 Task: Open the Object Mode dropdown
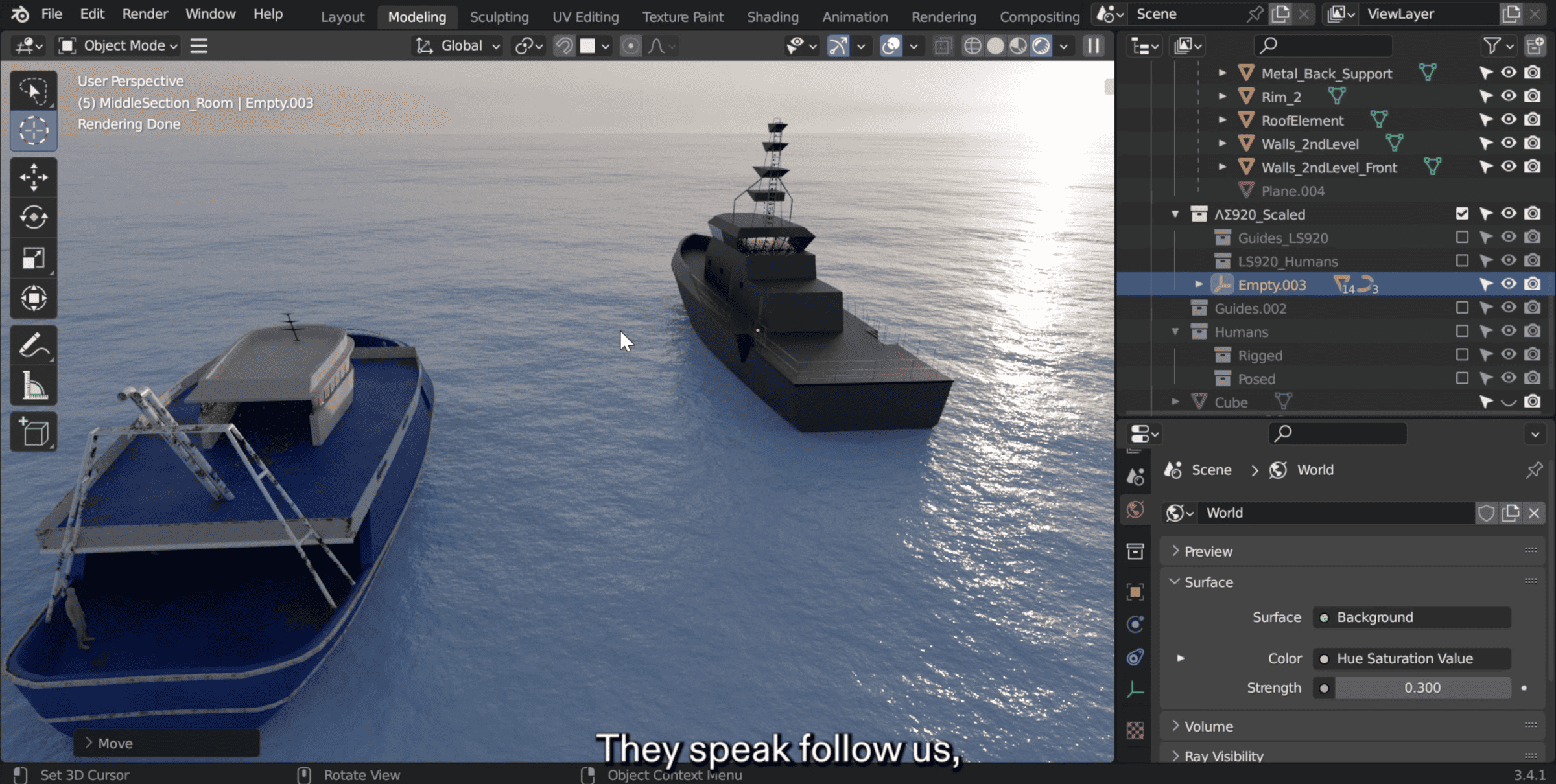(118, 45)
